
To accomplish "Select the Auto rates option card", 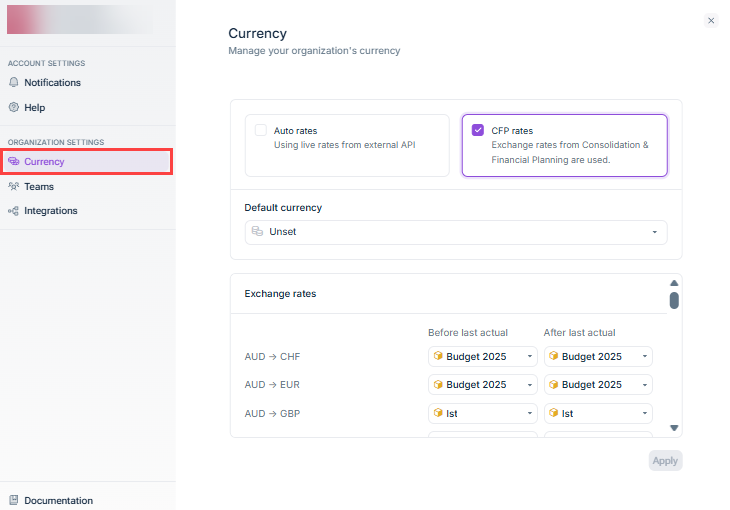I will [347, 145].
